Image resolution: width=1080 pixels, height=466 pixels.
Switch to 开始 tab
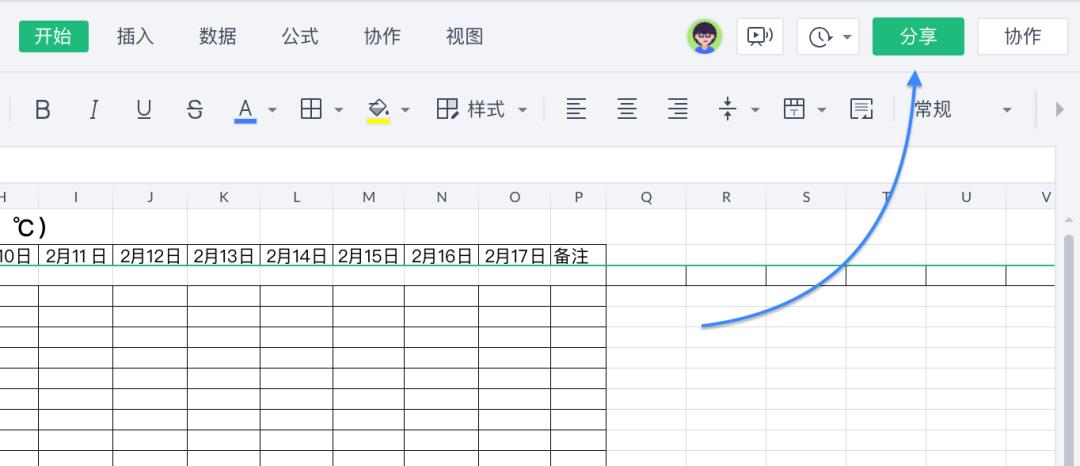[x=54, y=36]
